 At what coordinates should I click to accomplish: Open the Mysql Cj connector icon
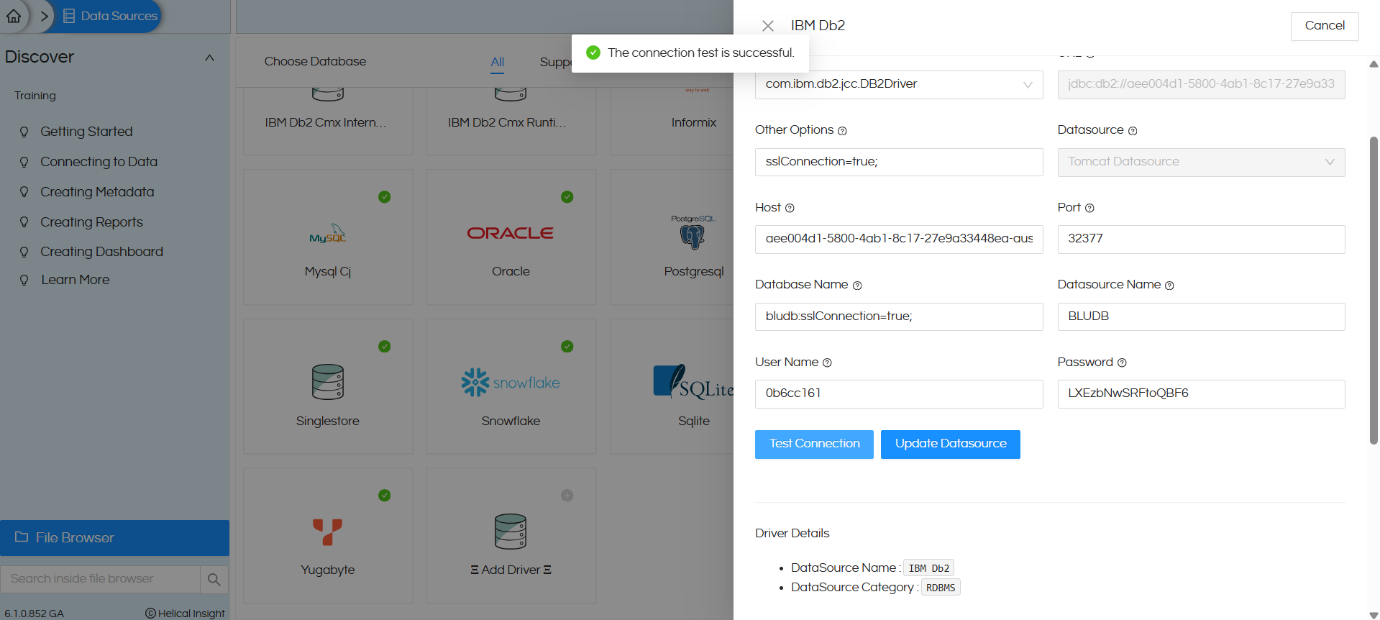(x=327, y=230)
